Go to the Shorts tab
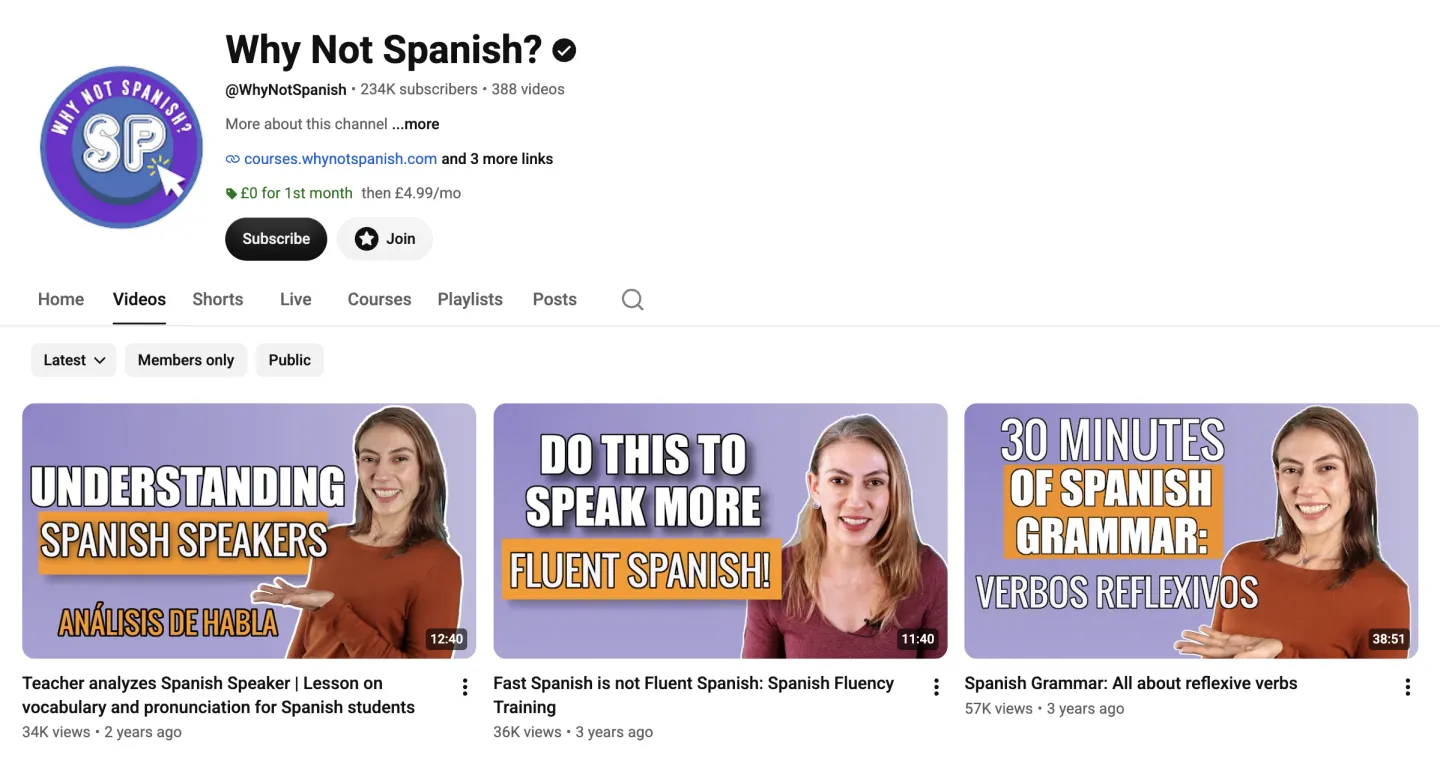Screen dimensions: 1440x763 click(218, 299)
